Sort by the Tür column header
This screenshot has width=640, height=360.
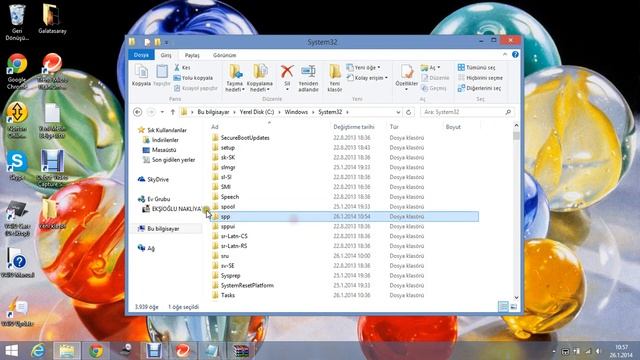[x=394, y=127]
